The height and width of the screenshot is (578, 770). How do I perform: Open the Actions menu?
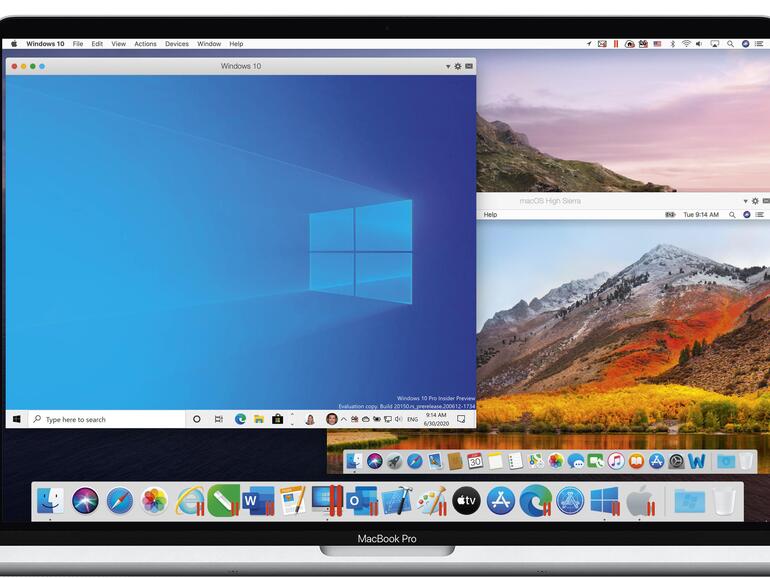pos(145,44)
